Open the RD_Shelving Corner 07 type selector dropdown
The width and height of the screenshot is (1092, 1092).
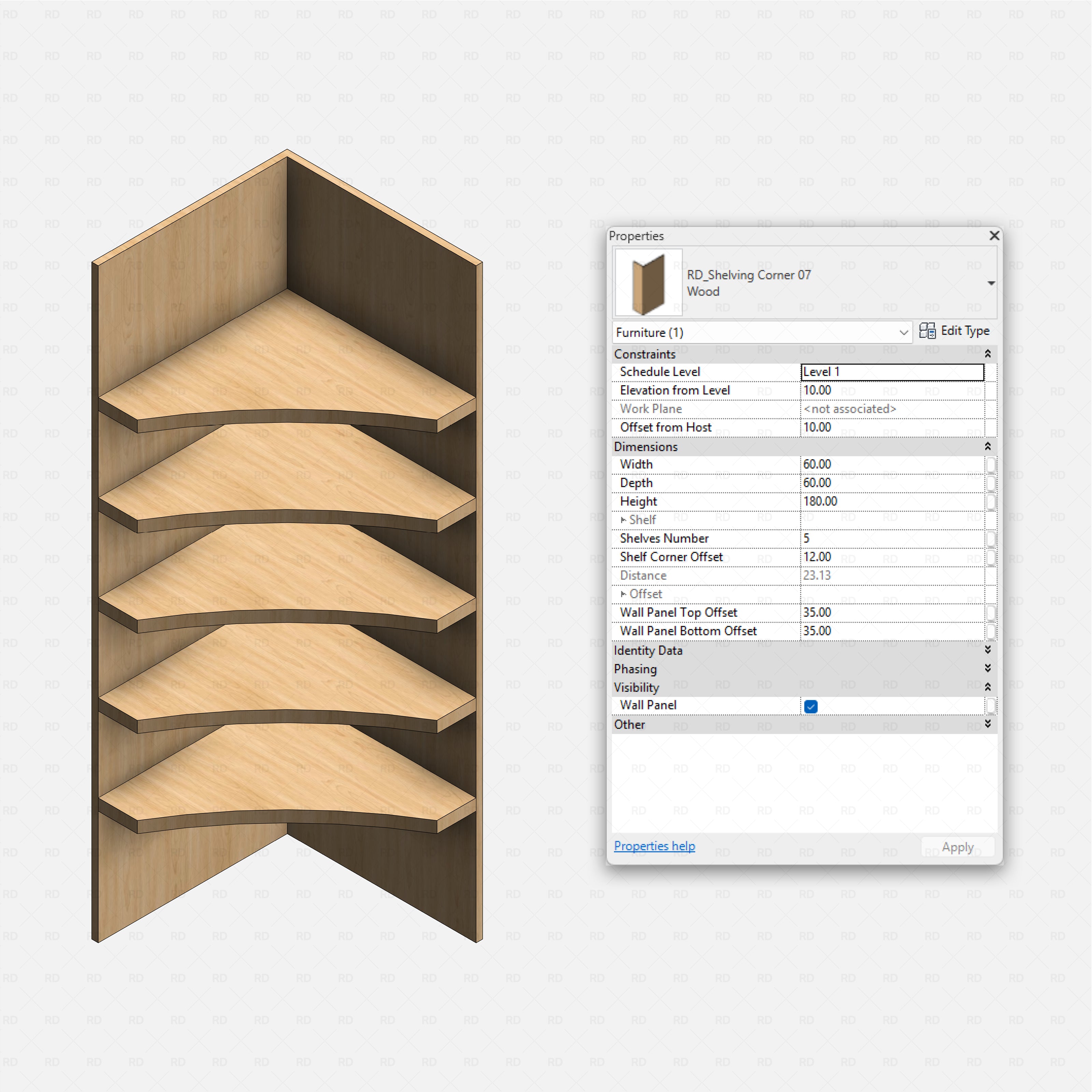click(991, 283)
